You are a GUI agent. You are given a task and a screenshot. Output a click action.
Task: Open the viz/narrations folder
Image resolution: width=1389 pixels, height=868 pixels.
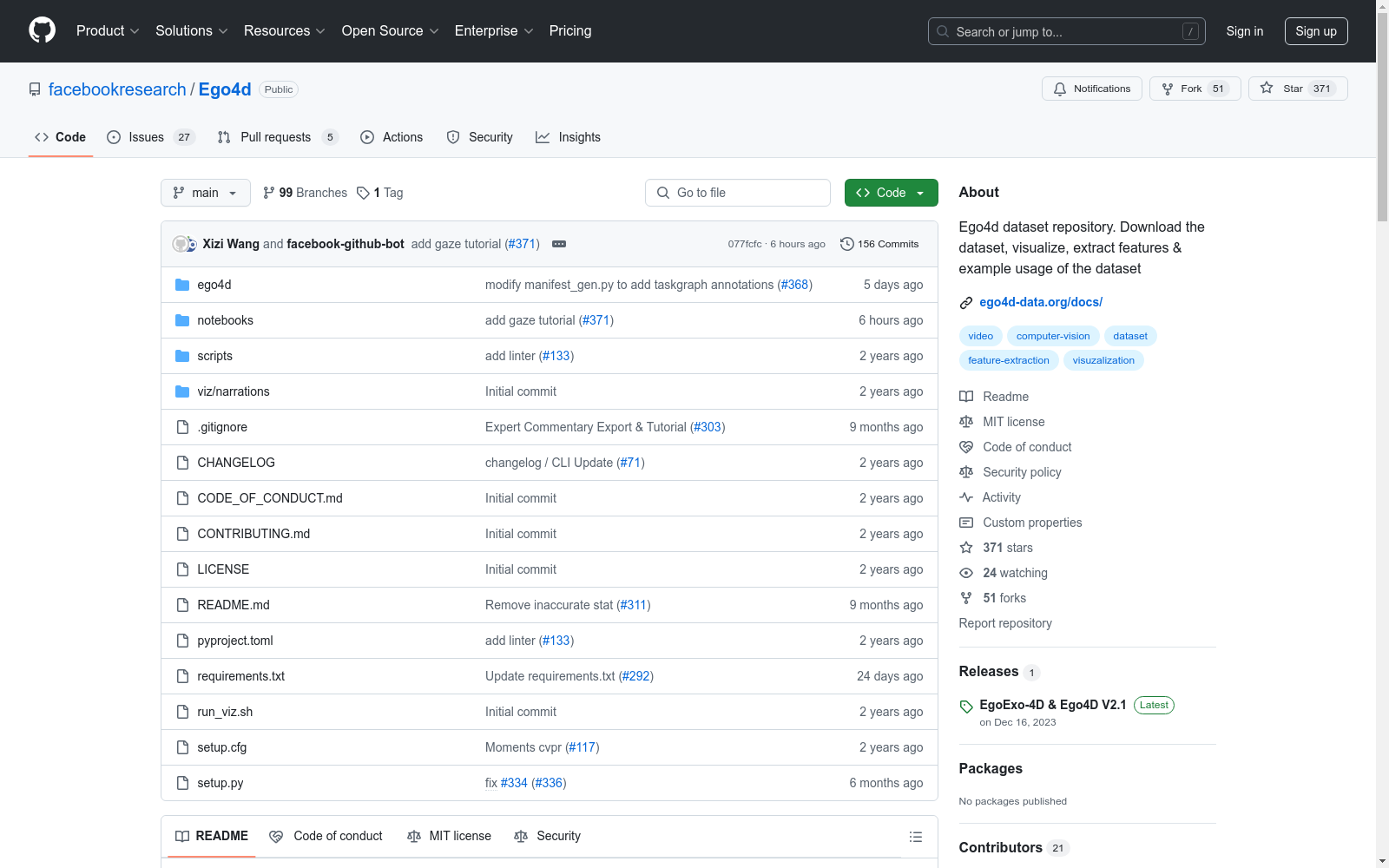234,391
